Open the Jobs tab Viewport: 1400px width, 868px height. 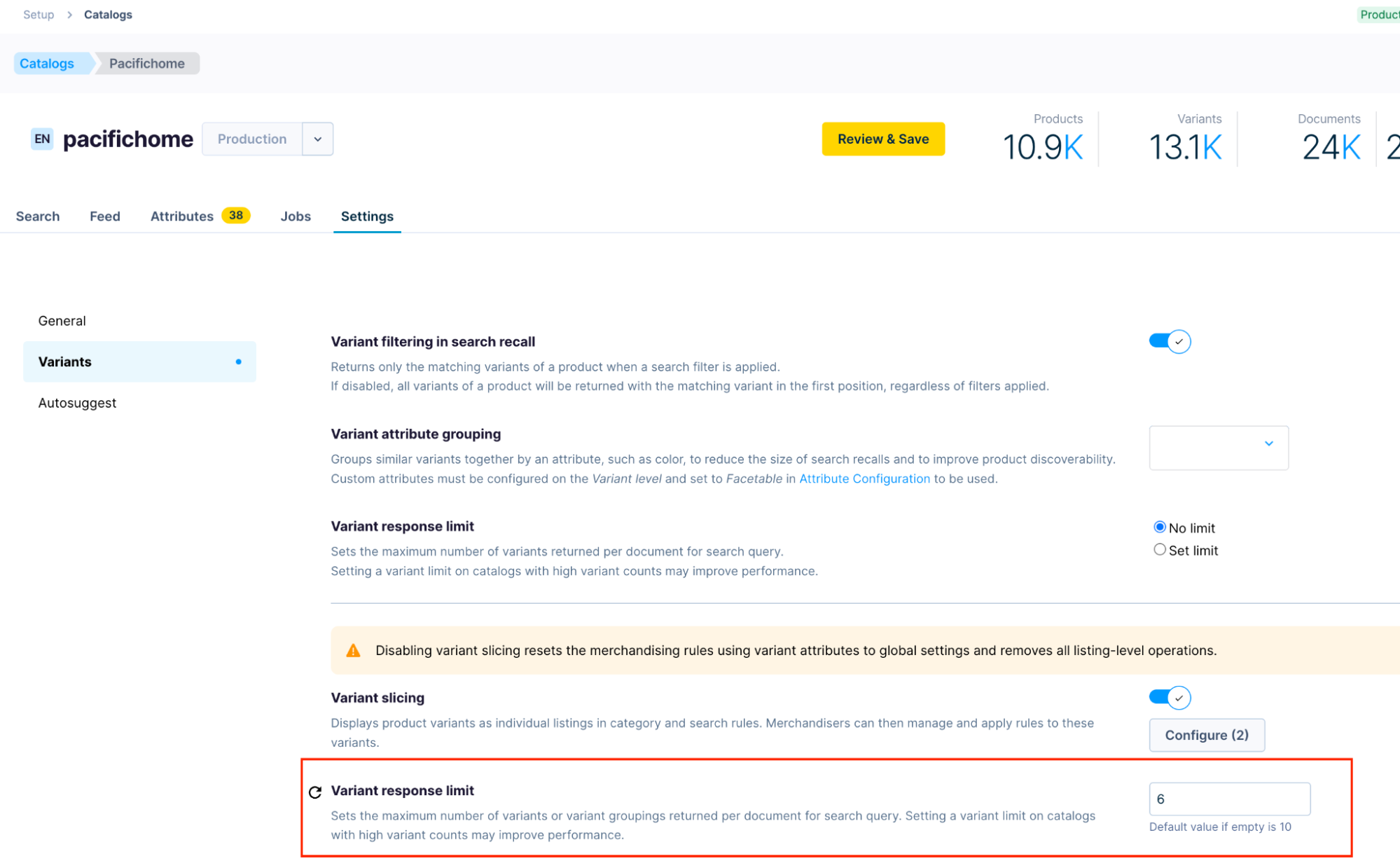296,216
